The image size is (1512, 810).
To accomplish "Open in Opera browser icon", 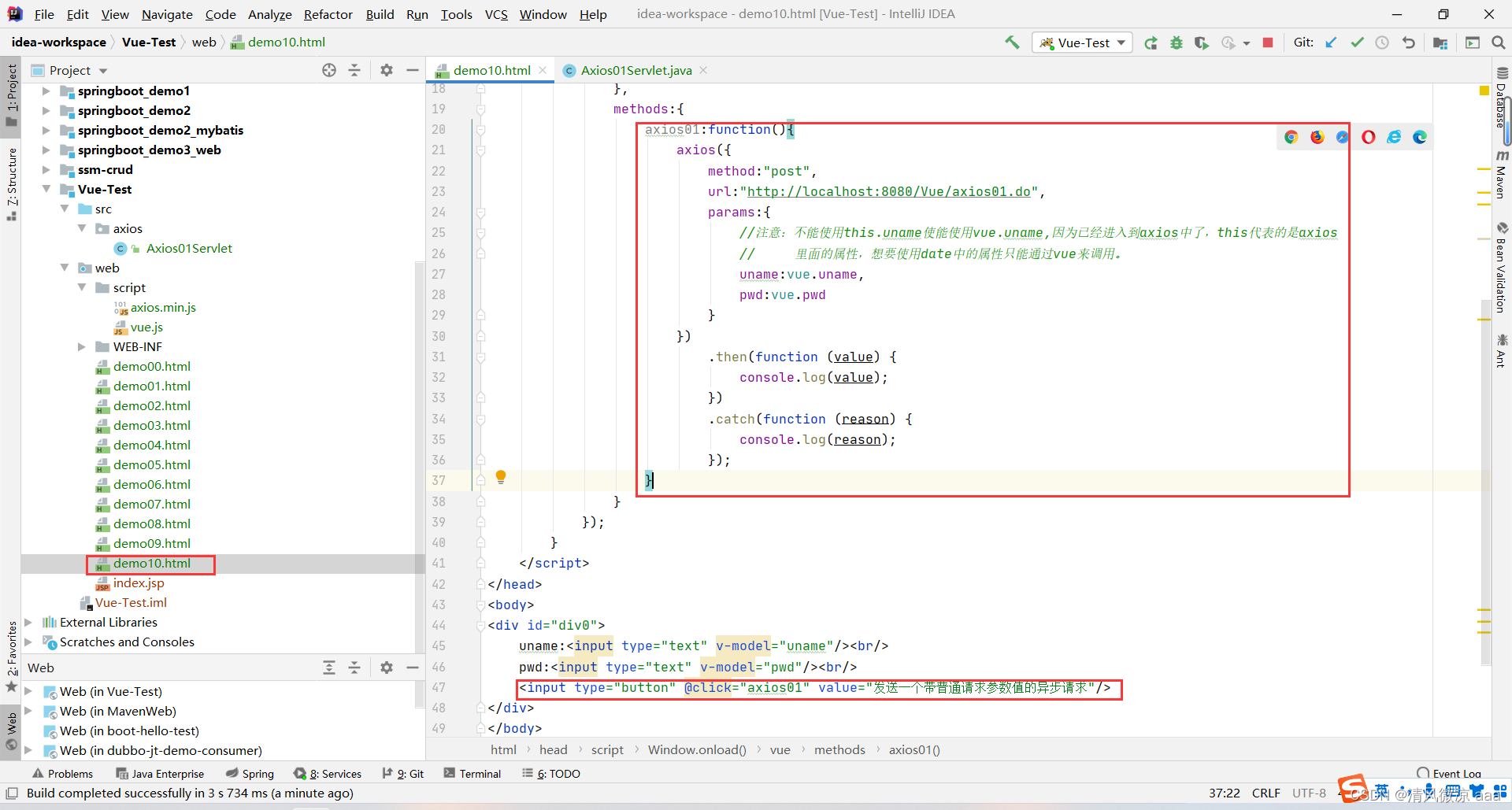I will click(x=1369, y=137).
